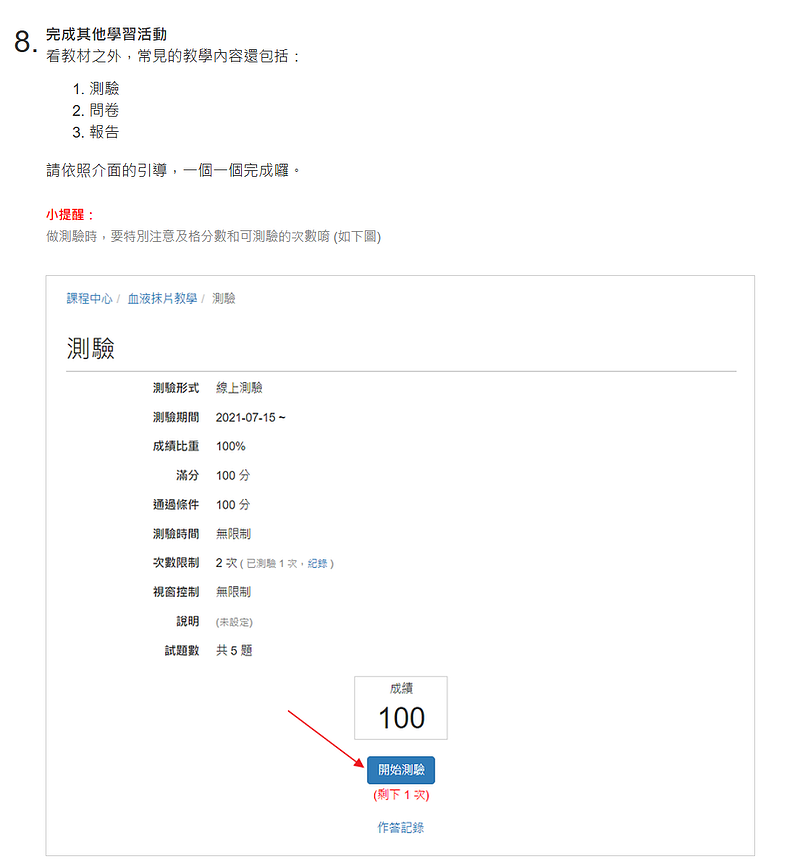The image size is (800, 867).
Task: Select numbered list item 1. 測驗
Action: pyautogui.click(x=96, y=88)
